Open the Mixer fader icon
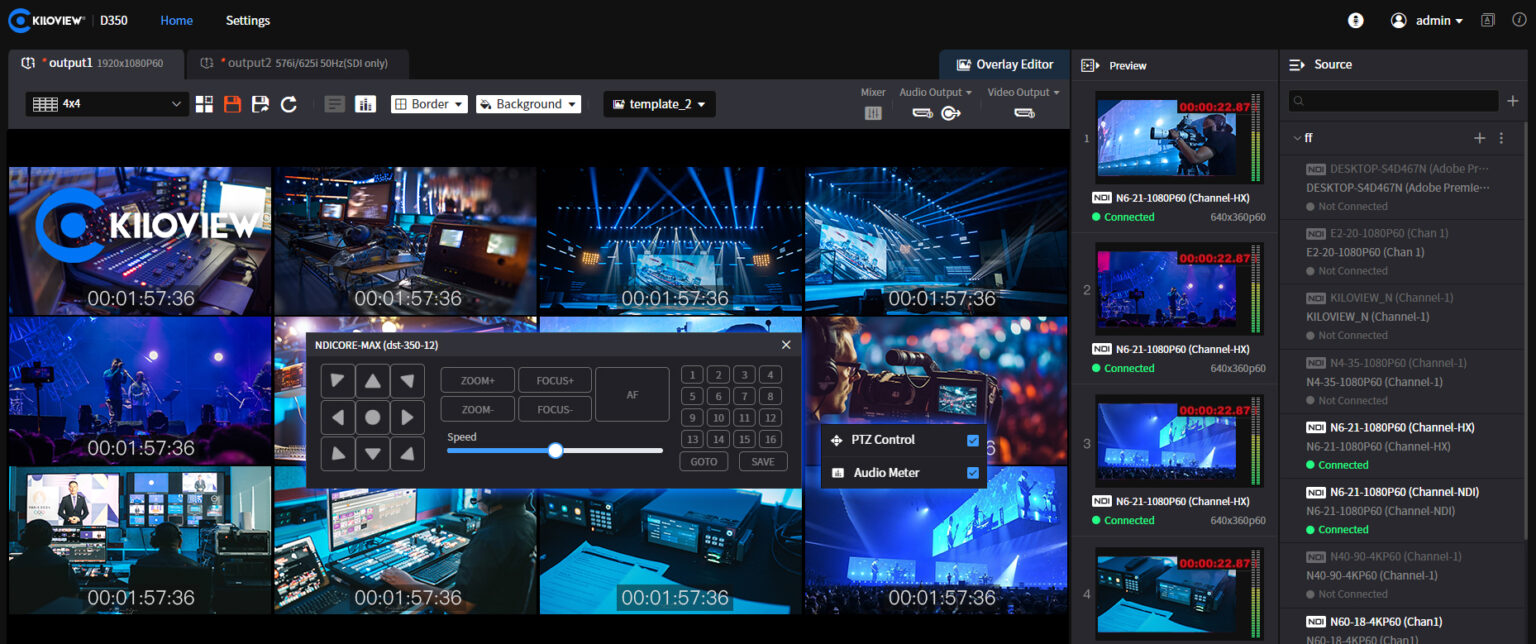Image resolution: width=1536 pixels, height=644 pixels. click(873, 113)
